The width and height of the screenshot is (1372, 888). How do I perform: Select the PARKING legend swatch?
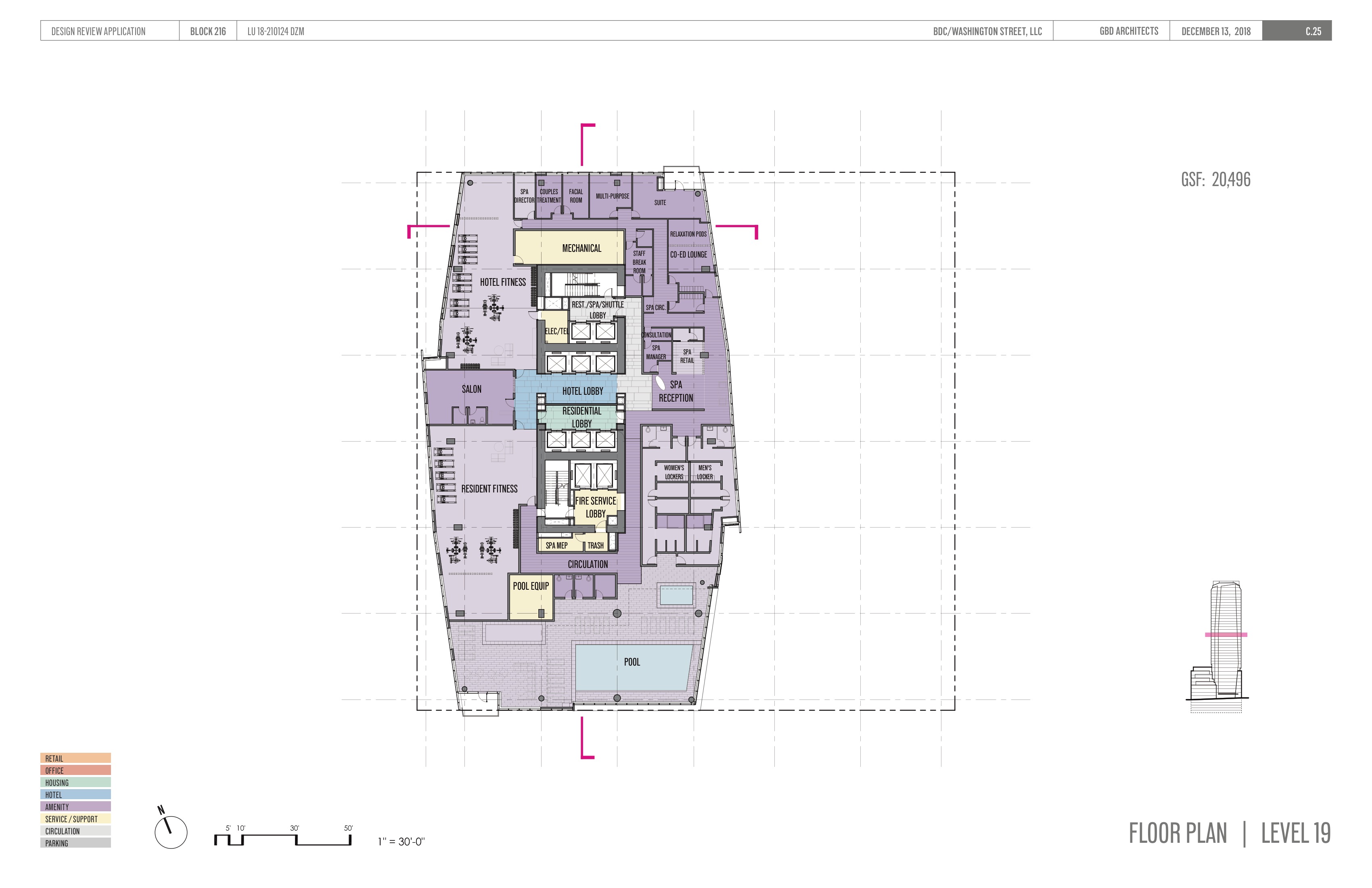point(75,843)
